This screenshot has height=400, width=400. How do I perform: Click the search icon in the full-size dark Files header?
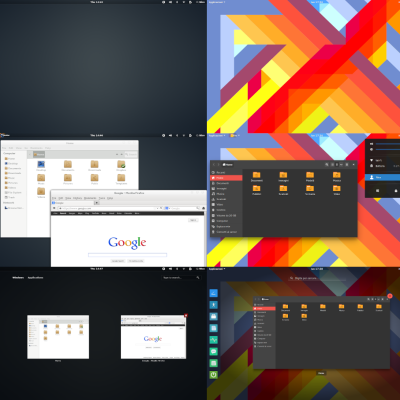(327, 164)
